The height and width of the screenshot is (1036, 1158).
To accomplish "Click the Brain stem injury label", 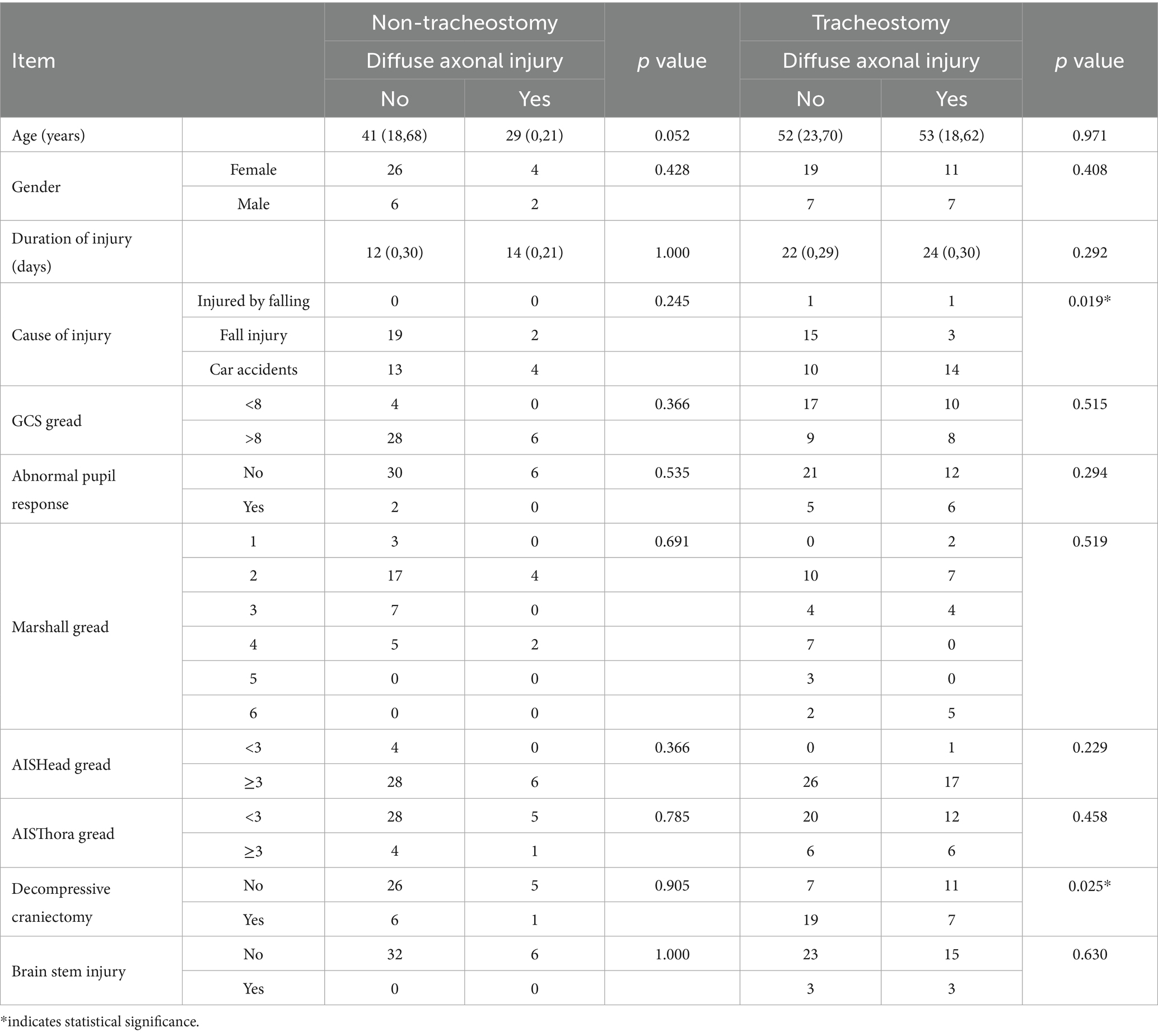I will (68, 971).
